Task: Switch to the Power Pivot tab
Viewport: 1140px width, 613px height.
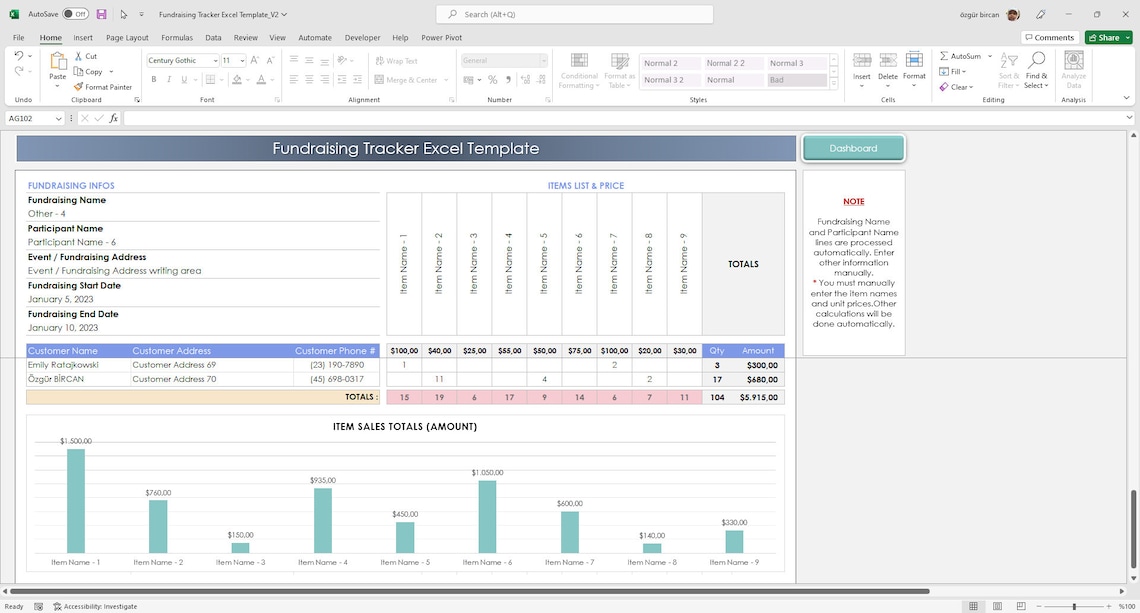Action: click(x=441, y=38)
